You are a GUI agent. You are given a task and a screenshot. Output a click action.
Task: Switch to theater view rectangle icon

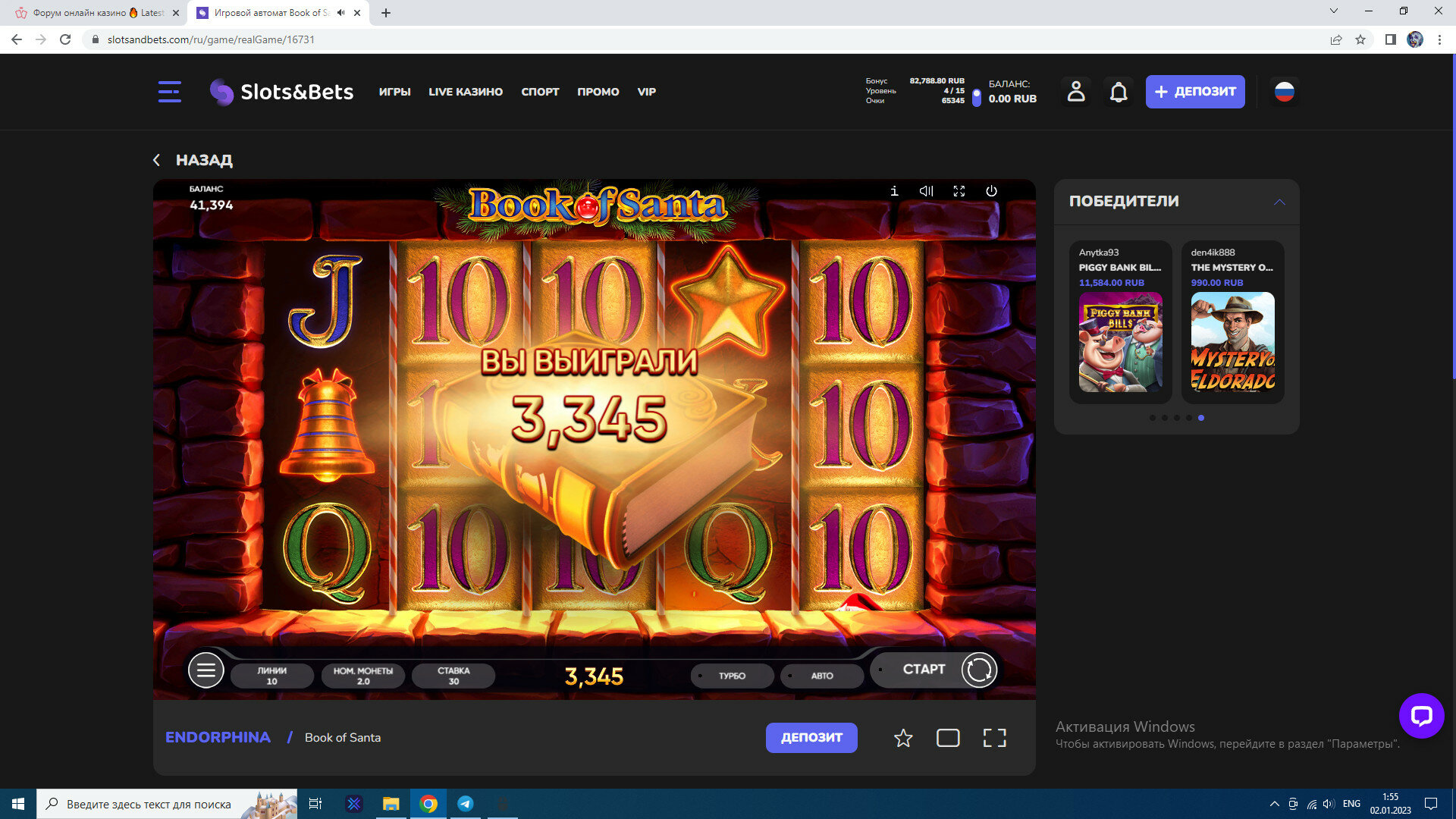tap(948, 738)
